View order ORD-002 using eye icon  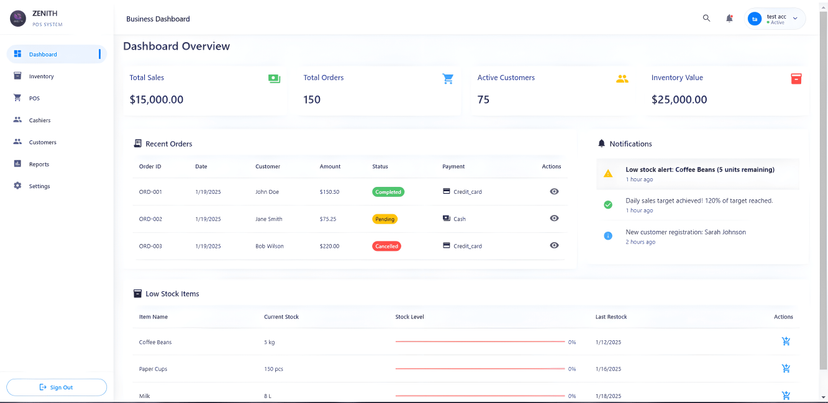click(x=554, y=219)
